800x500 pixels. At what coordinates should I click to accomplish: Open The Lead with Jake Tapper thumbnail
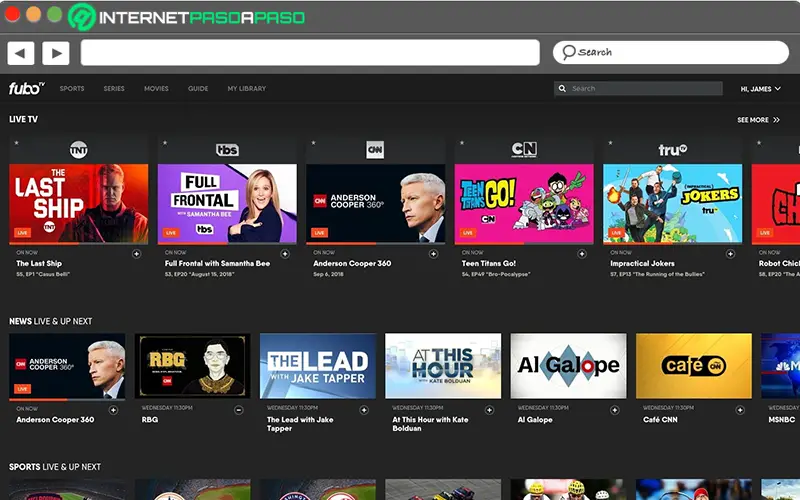coord(318,366)
